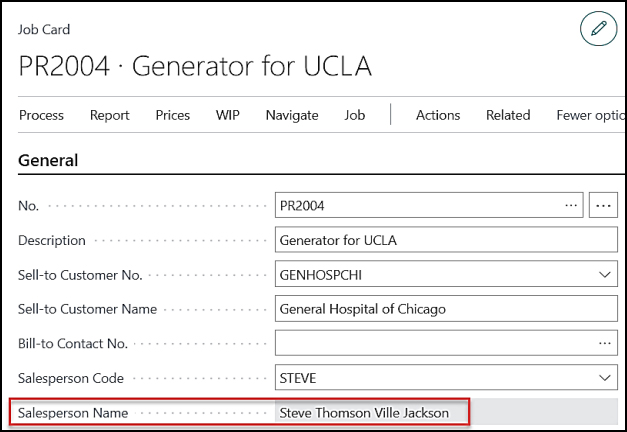Screen dimensions: 627x432
Task: Open the Report menu
Action: [110, 115]
